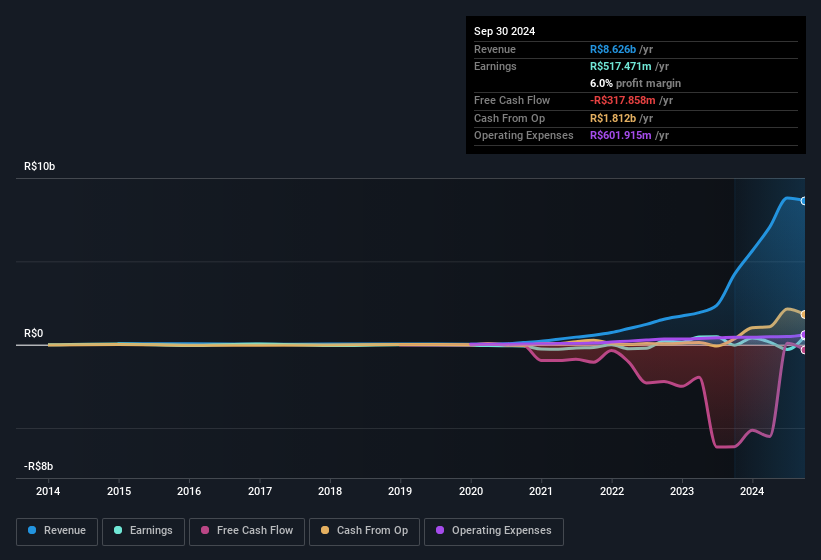Jump to 2021 on the time axis
Image resolution: width=821 pixels, height=560 pixels.
541,491
